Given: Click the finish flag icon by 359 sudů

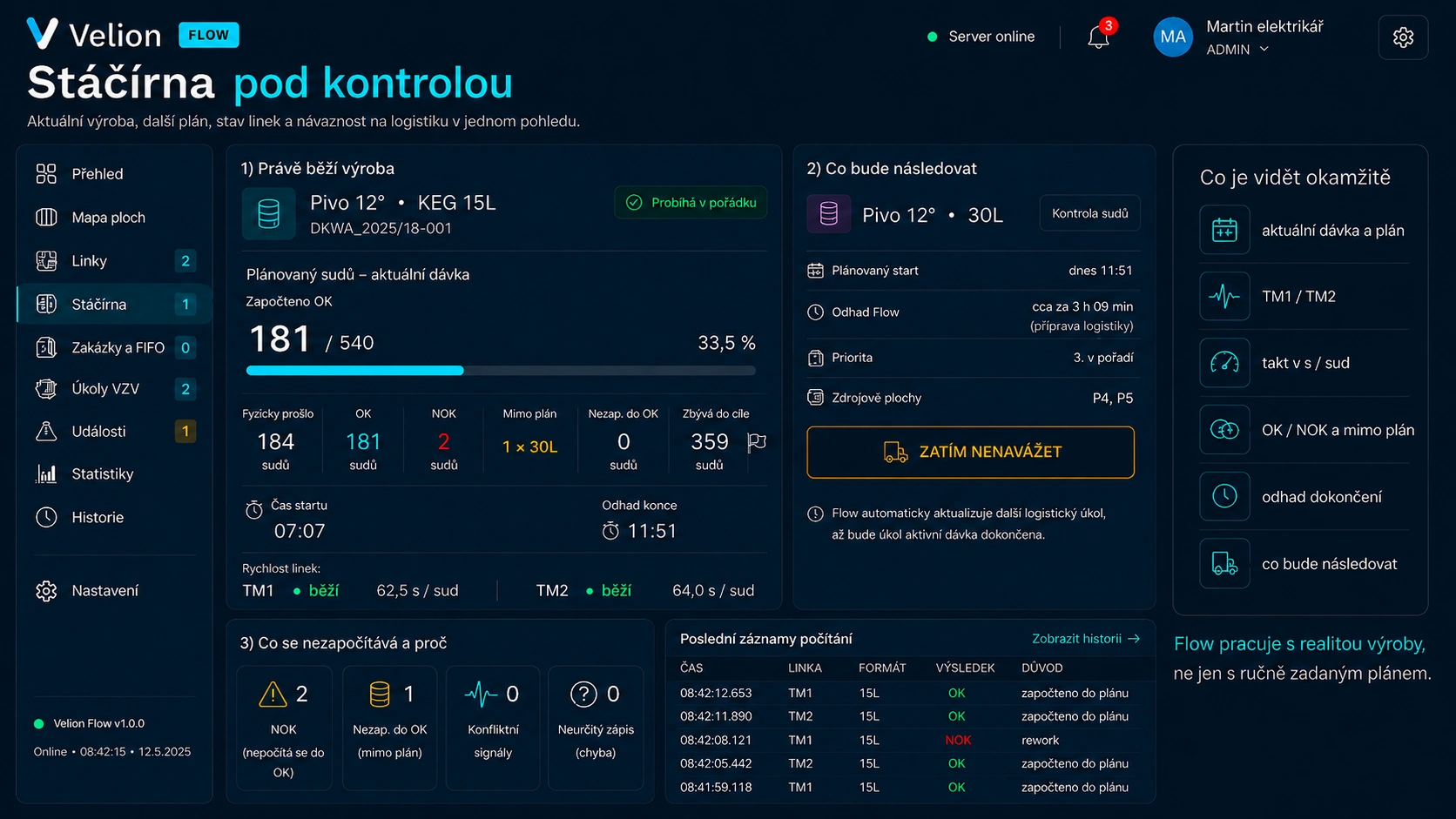Looking at the screenshot, I should 757,442.
